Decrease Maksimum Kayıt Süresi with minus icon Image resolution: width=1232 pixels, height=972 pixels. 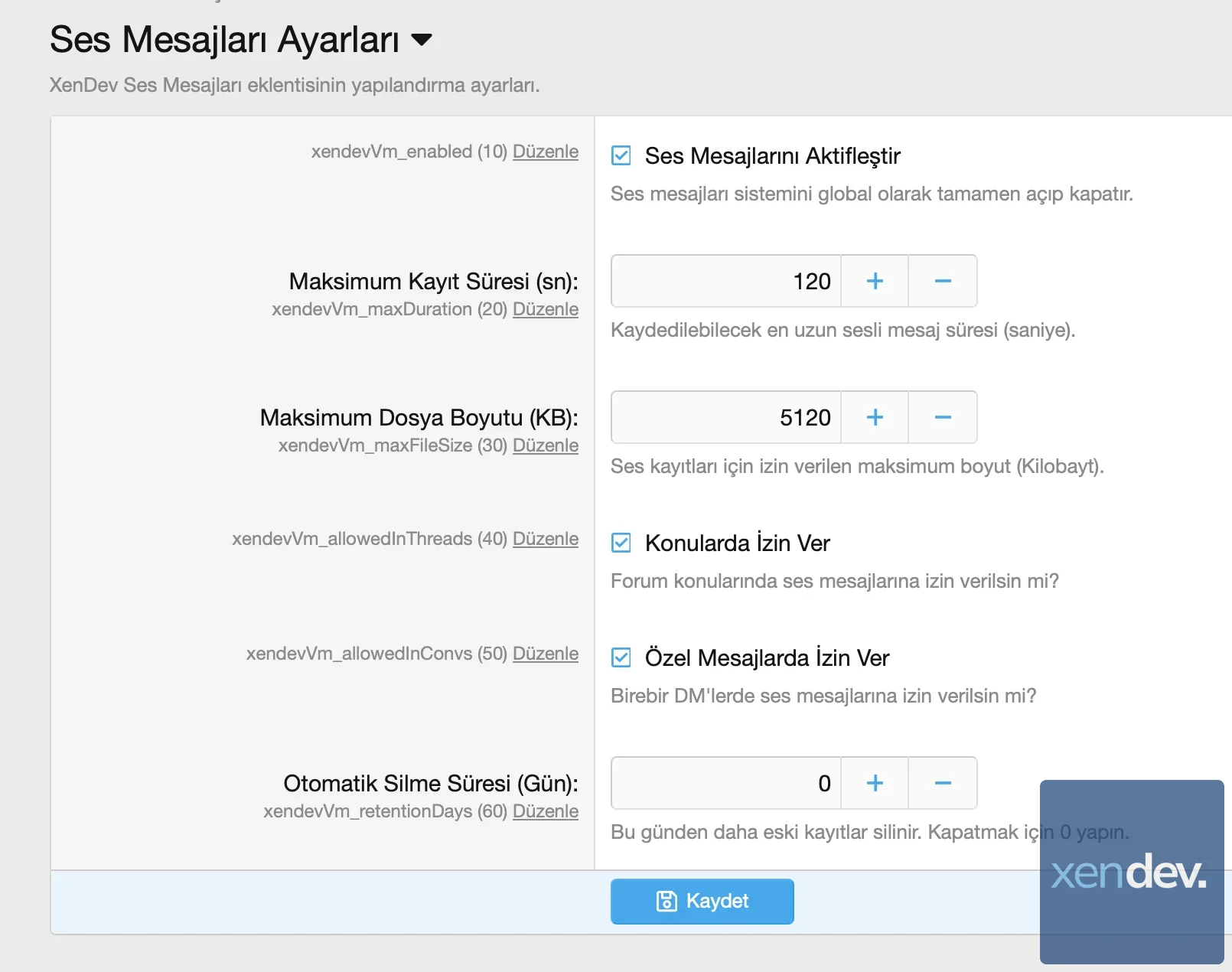[943, 282]
